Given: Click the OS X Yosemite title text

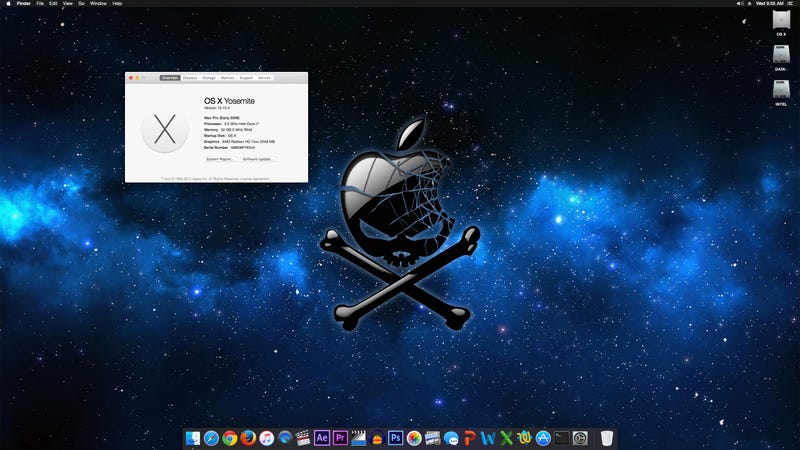Looking at the screenshot, I should (229, 101).
